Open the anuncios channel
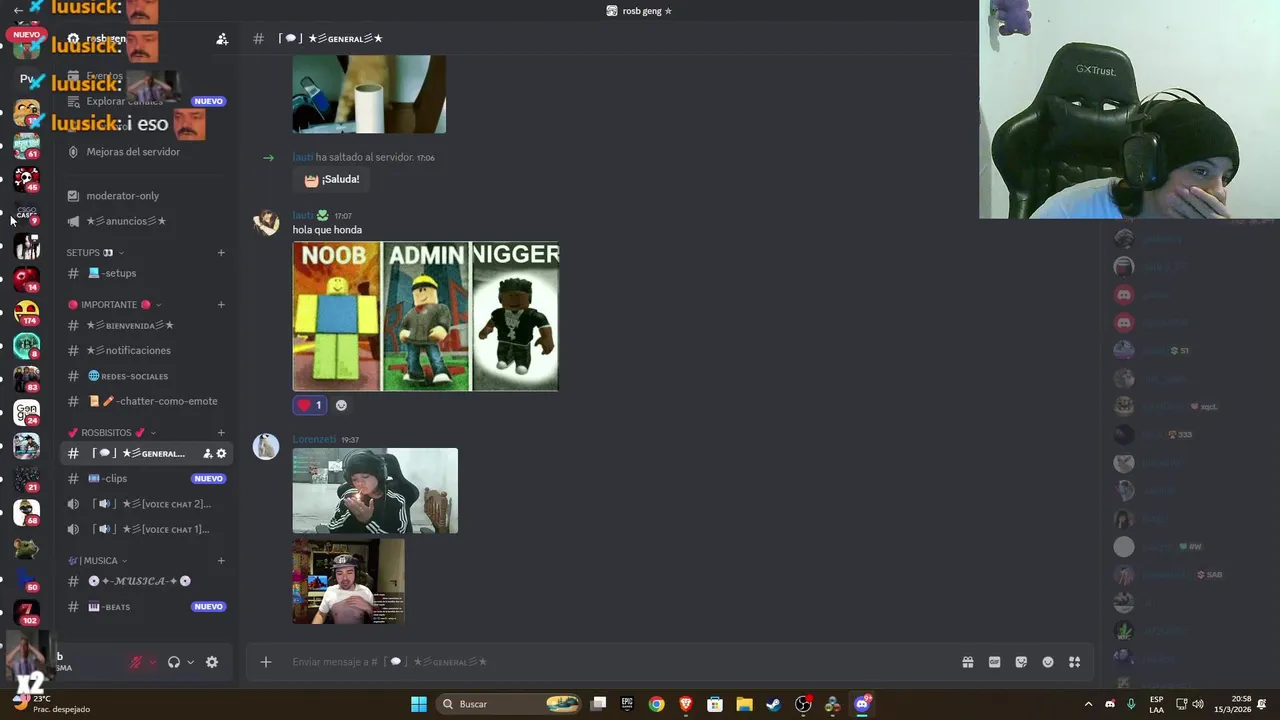The width and height of the screenshot is (1280, 720). (146, 221)
